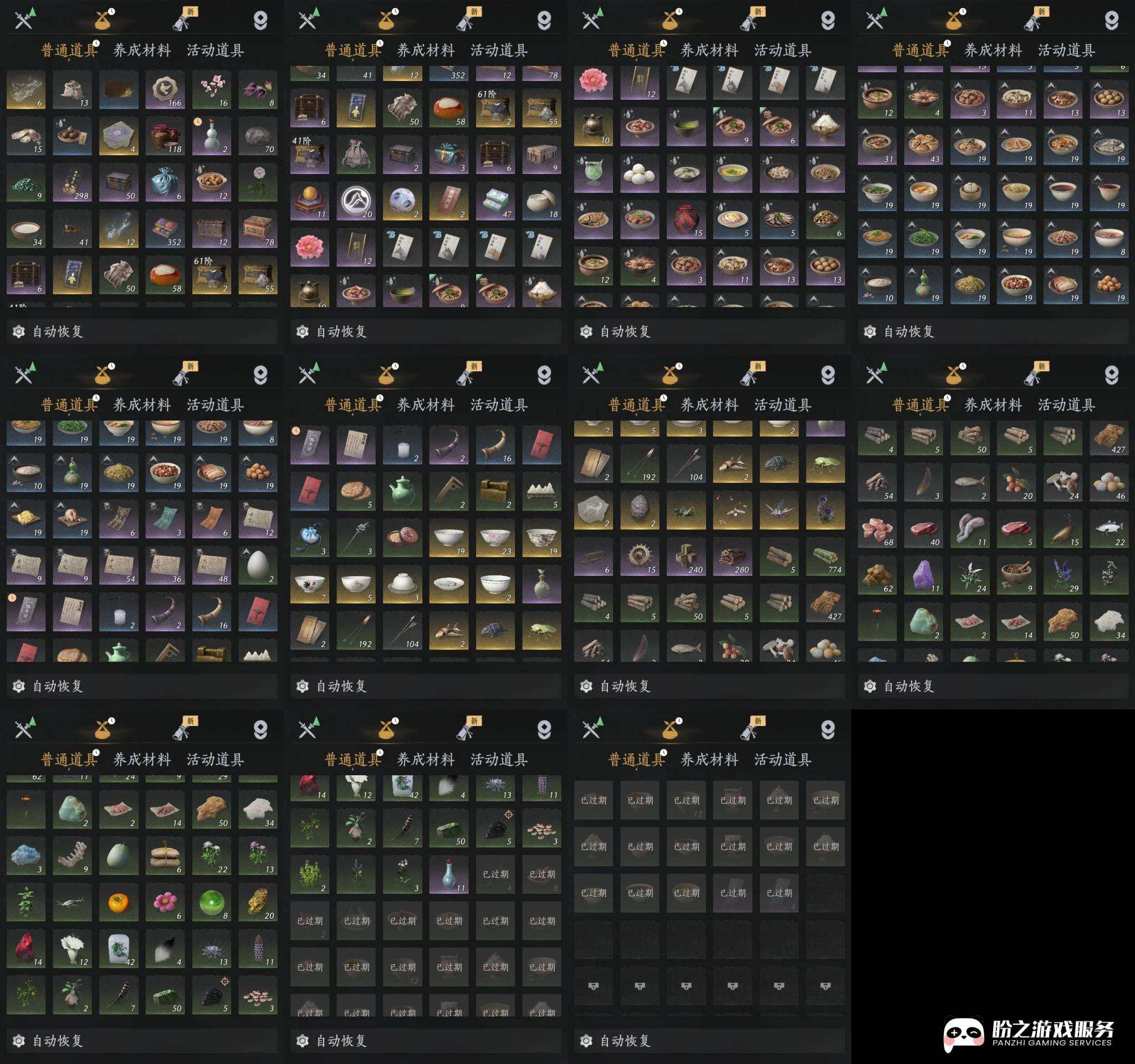Image resolution: width=1135 pixels, height=1064 pixels.
Task: Open 活动道具 tab in the all-expired panel
Action: click(x=782, y=760)
